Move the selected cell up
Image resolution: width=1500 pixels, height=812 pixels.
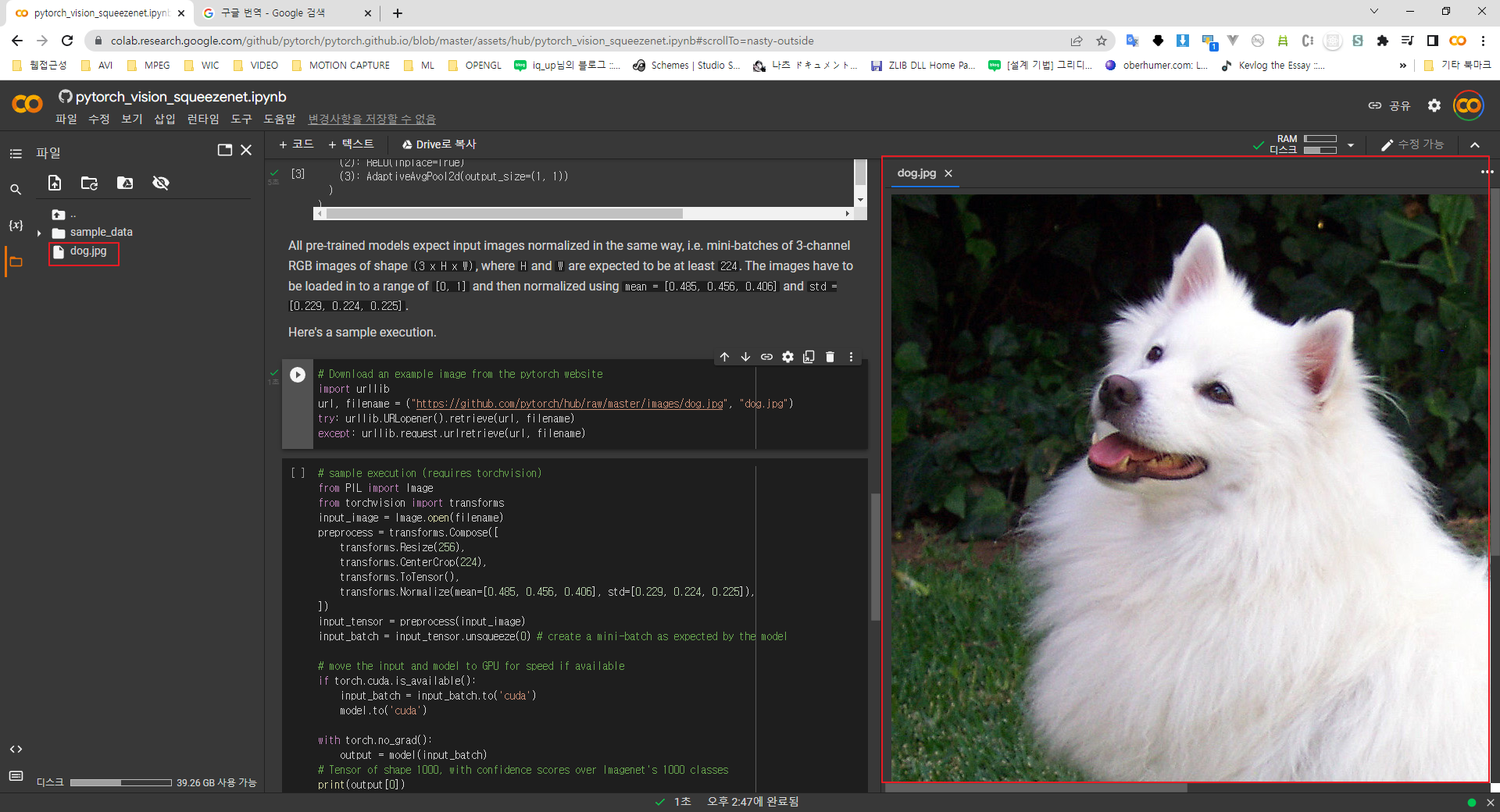pos(725,357)
